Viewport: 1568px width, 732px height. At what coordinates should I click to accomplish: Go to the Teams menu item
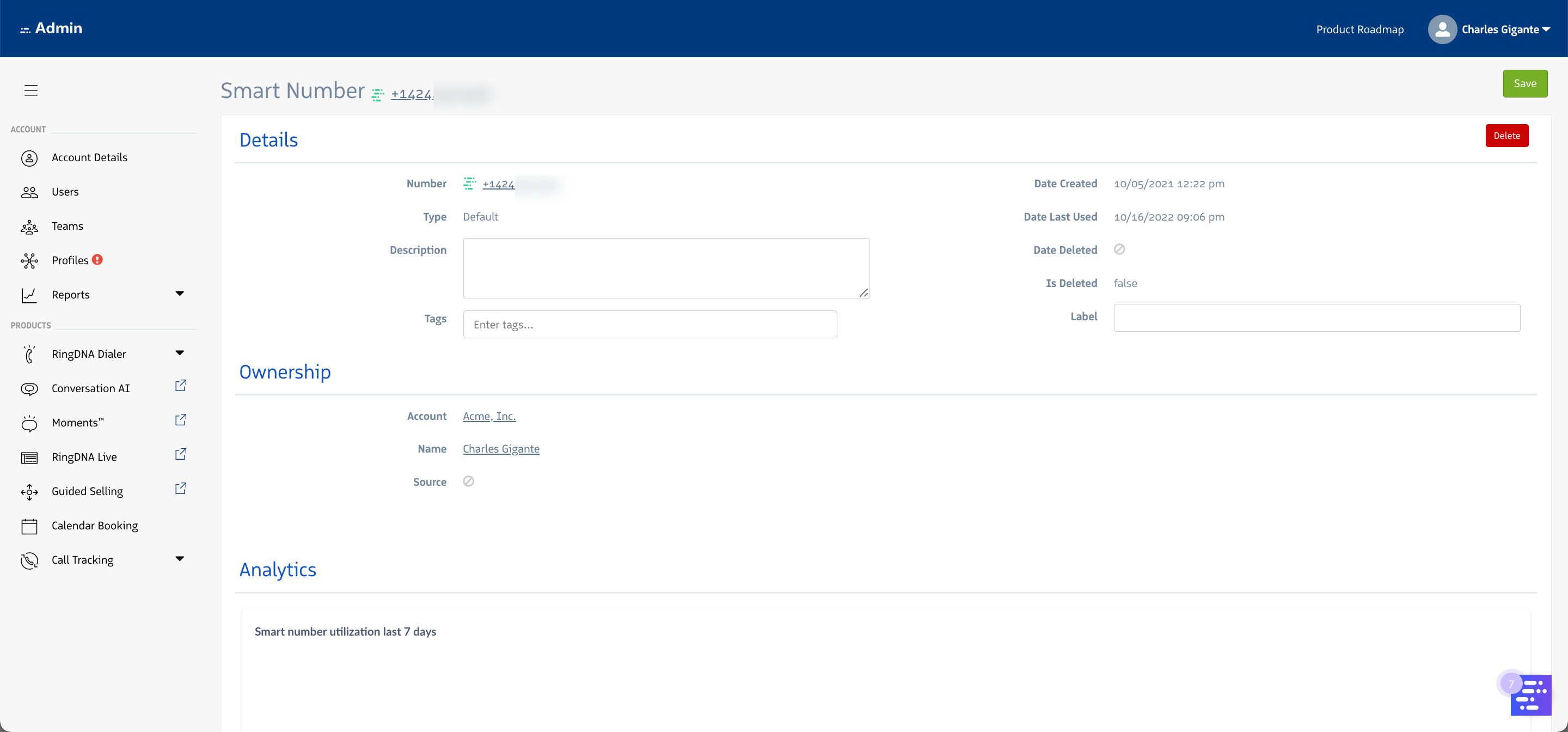tap(67, 226)
